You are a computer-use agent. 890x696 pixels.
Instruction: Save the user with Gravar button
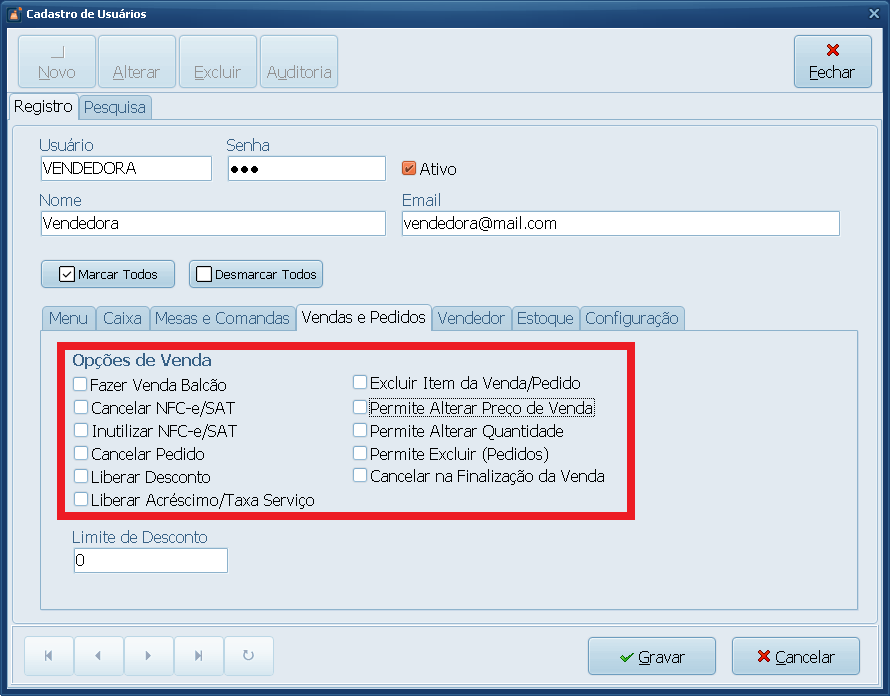652,657
